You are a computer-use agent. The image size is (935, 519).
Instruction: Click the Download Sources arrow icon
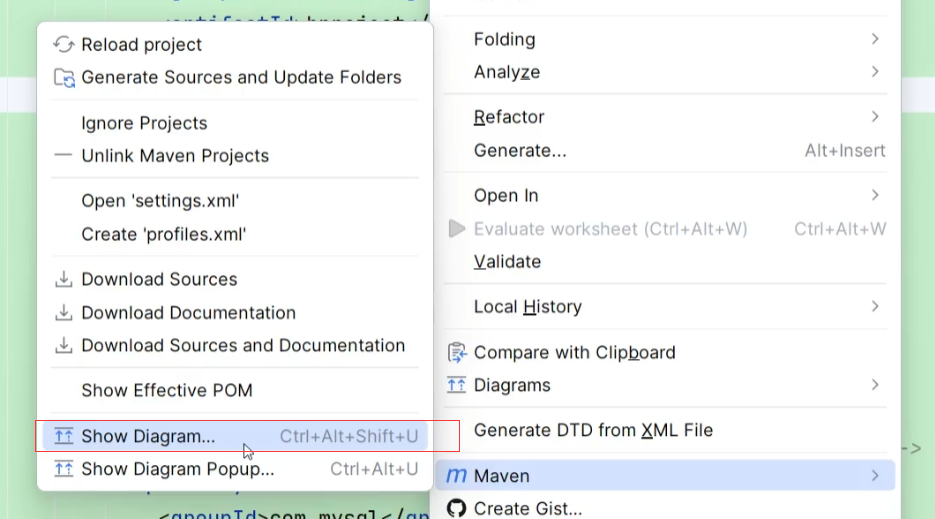64,280
